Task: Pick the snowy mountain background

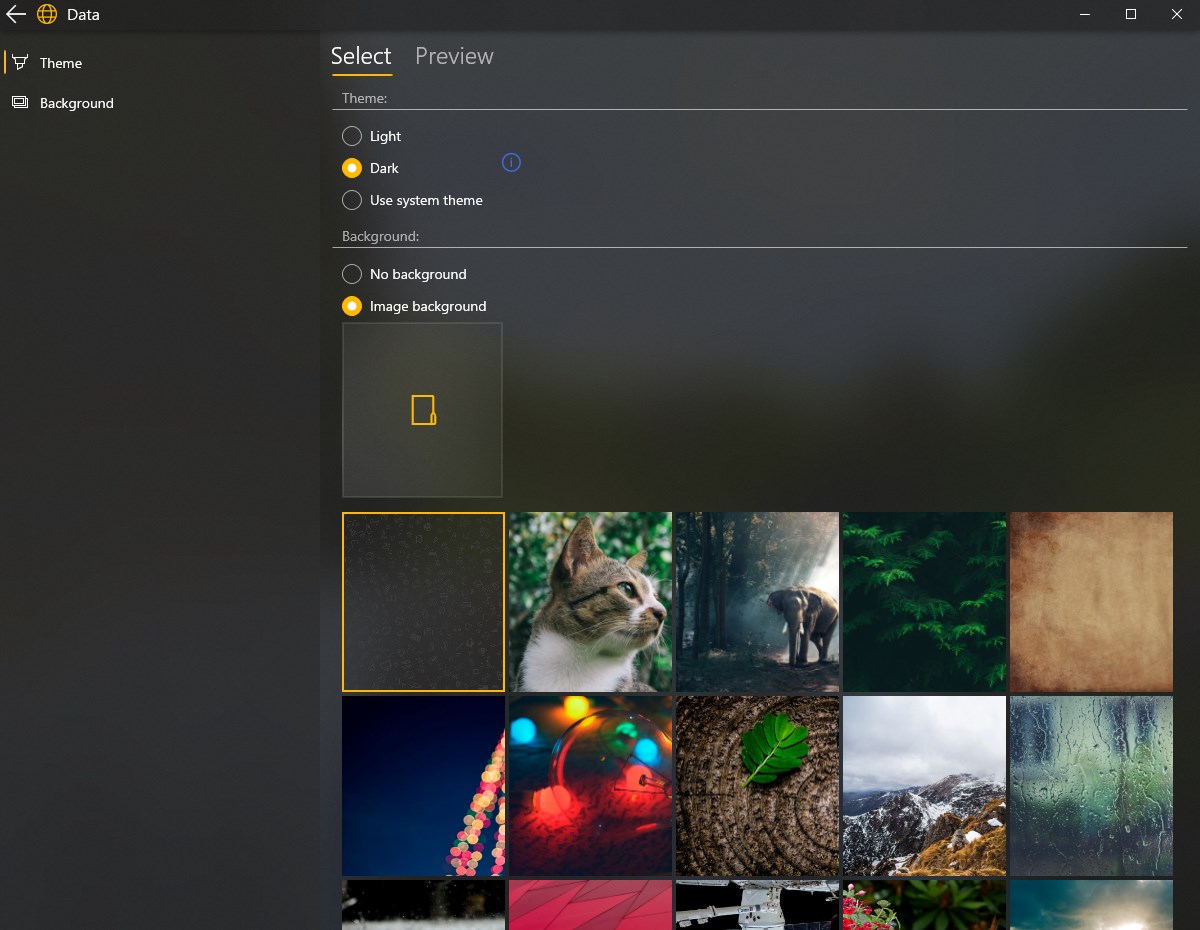Action: 924,786
